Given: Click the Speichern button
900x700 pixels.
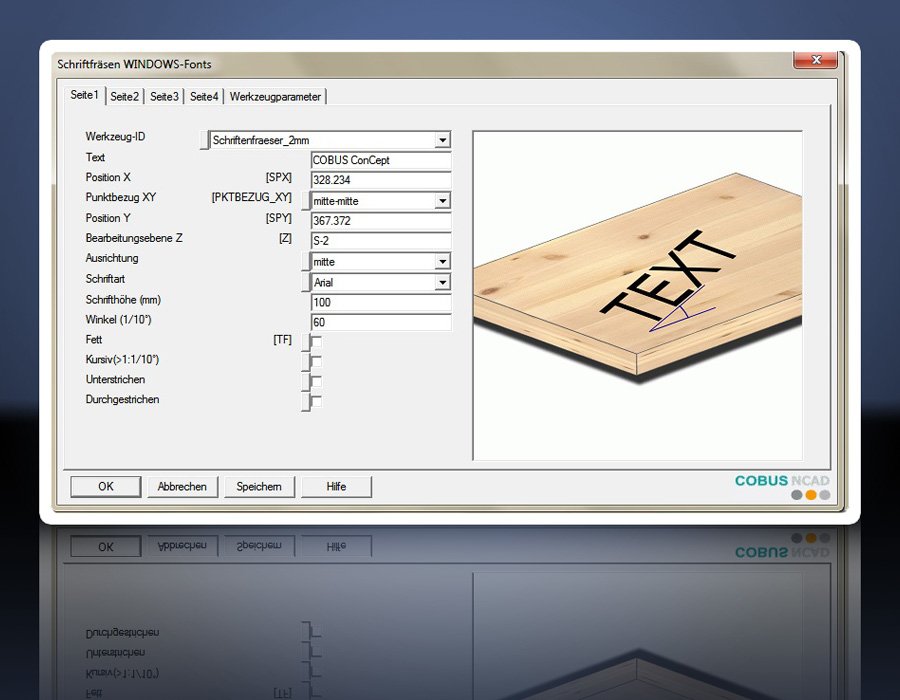Looking at the screenshot, I should pos(259,487).
